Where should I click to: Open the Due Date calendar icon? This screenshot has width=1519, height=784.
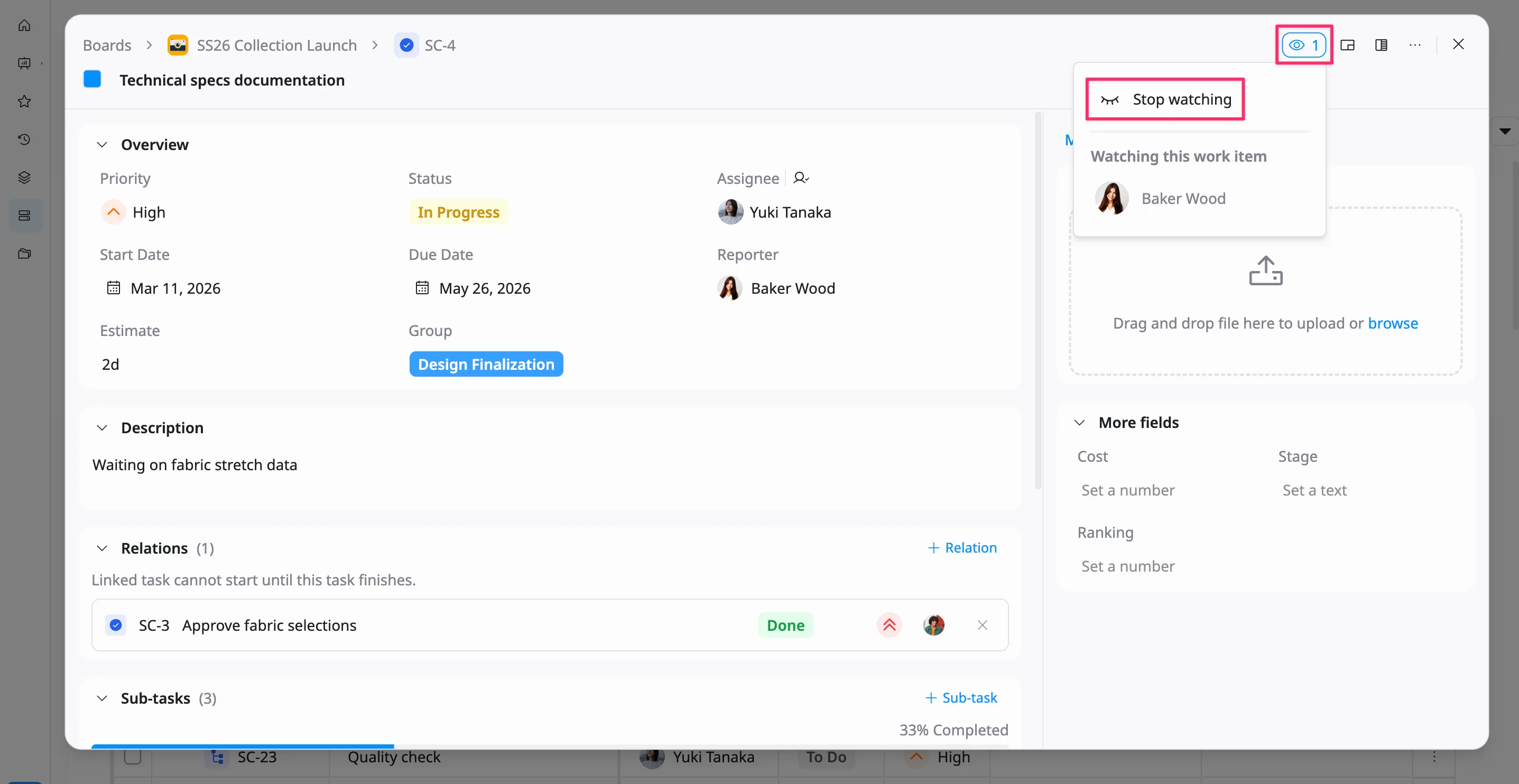tap(422, 288)
